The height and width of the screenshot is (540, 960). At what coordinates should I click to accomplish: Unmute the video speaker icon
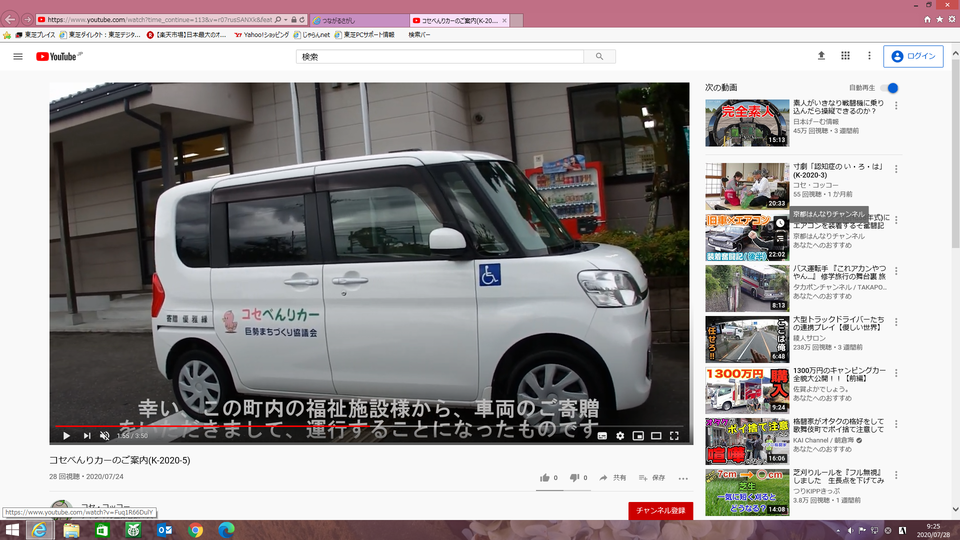click(x=105, y=435)
